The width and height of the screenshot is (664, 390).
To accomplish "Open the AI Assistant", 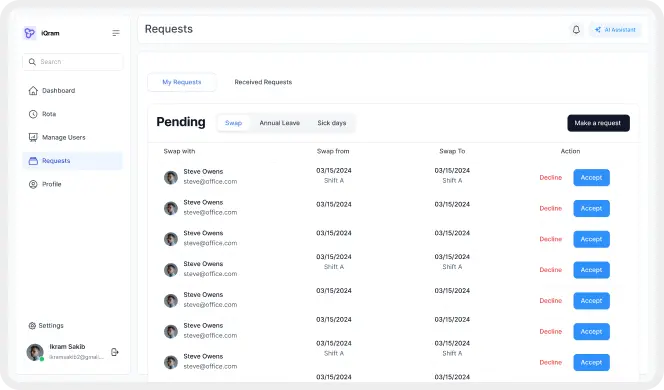I will click(615, 30).
